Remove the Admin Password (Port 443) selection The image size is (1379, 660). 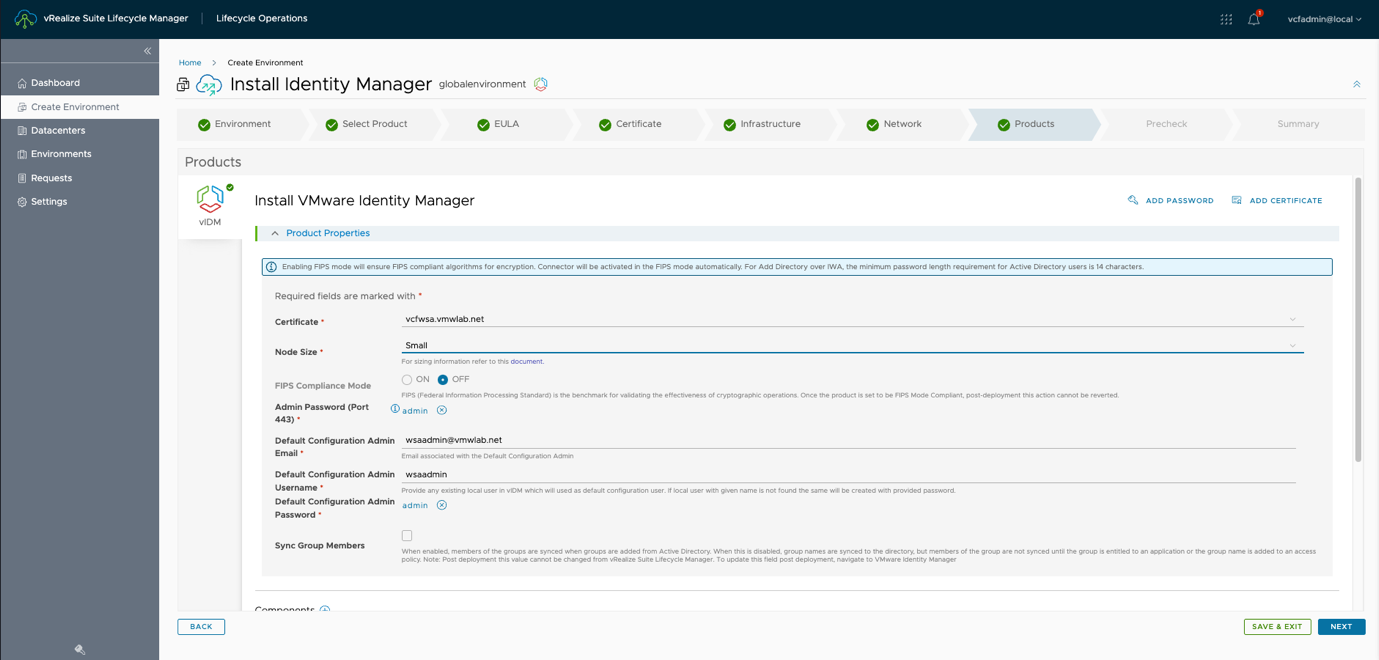pyautogui.click(x=442, y=410)
